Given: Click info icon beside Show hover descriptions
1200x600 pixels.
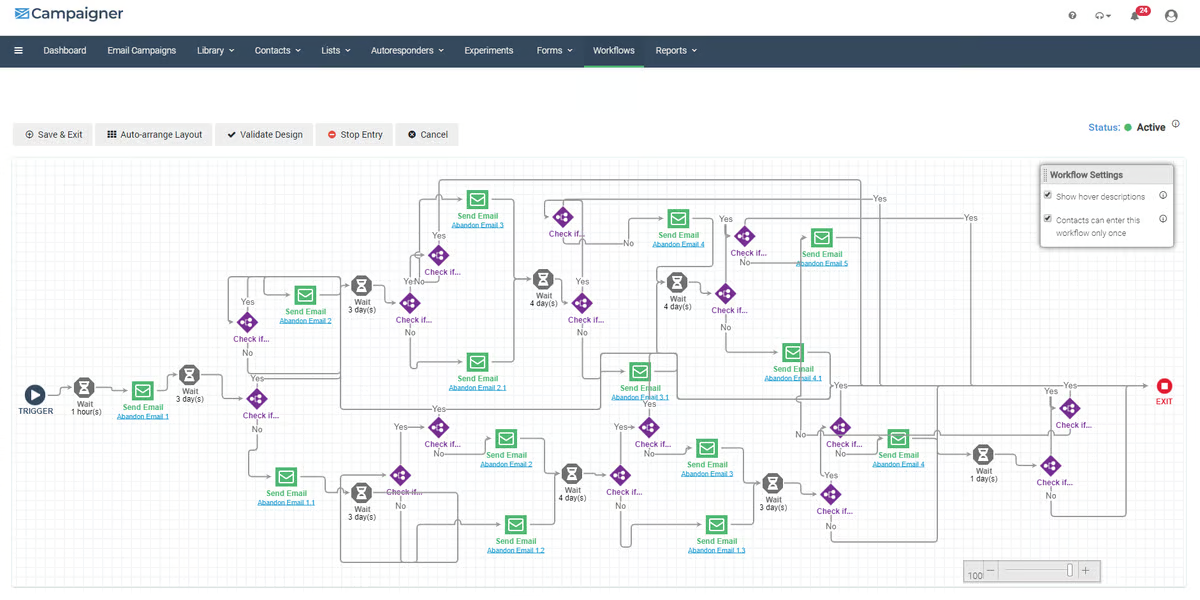Looking at the screenshot, I should [1163, 196].
